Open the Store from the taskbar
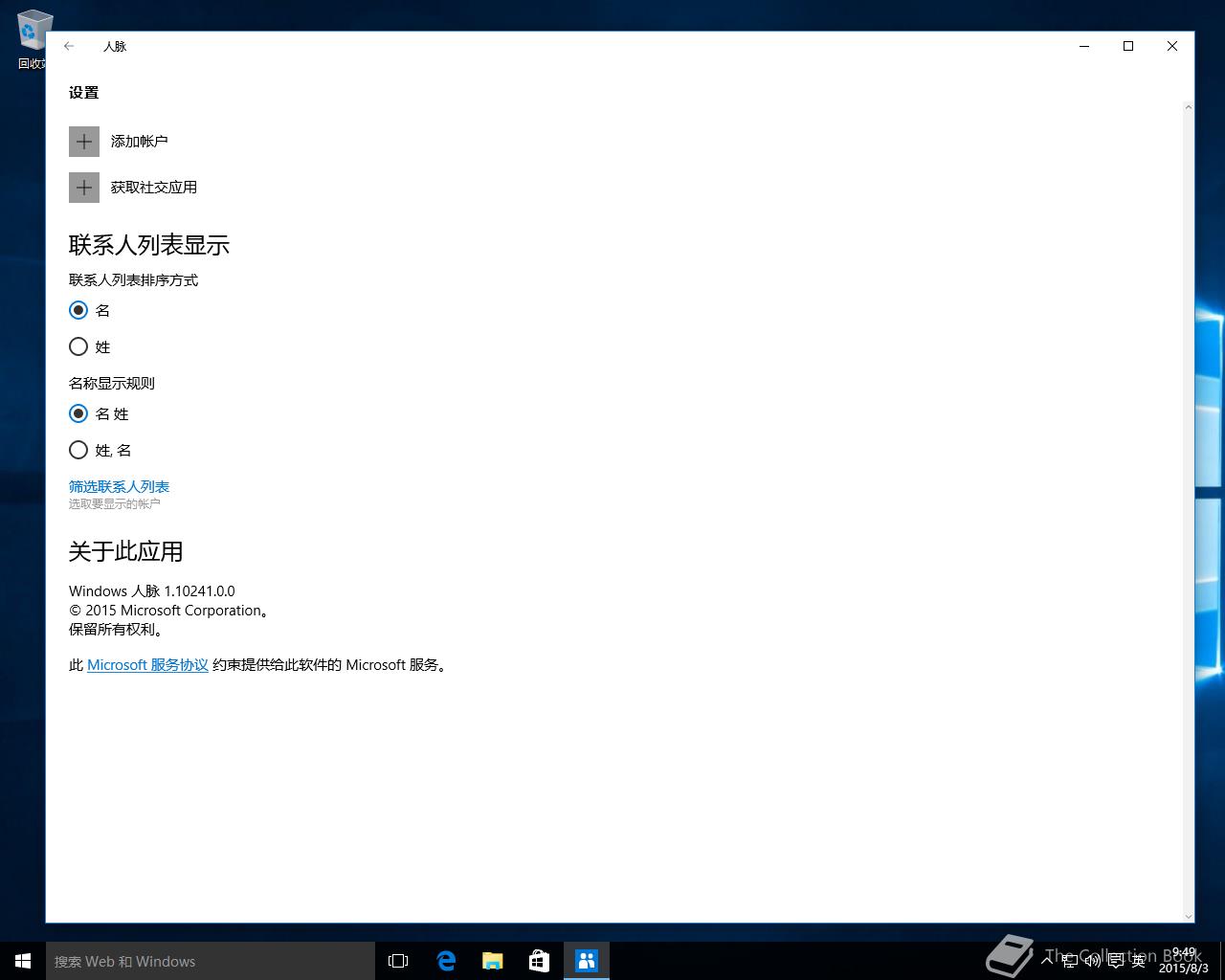The image size is (1225, 980). click(x=540, y=961)
